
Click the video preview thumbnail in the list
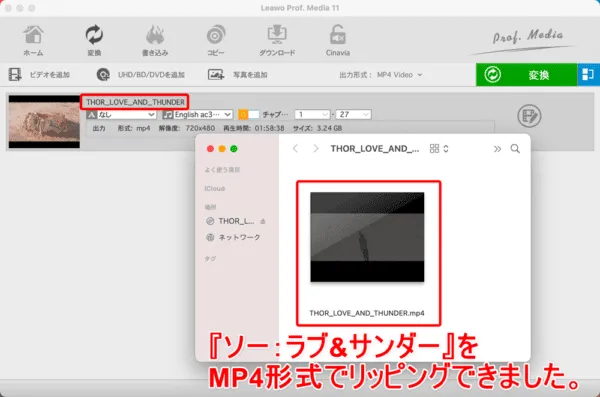click(44, 122)
